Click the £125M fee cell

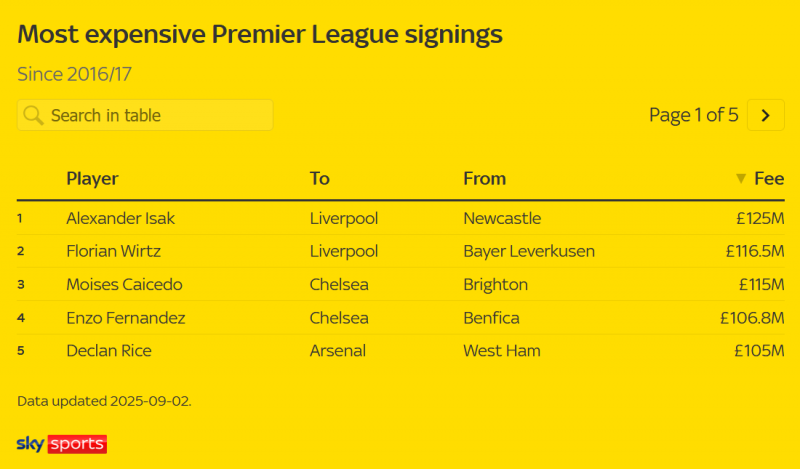click(x=759, y=218)
